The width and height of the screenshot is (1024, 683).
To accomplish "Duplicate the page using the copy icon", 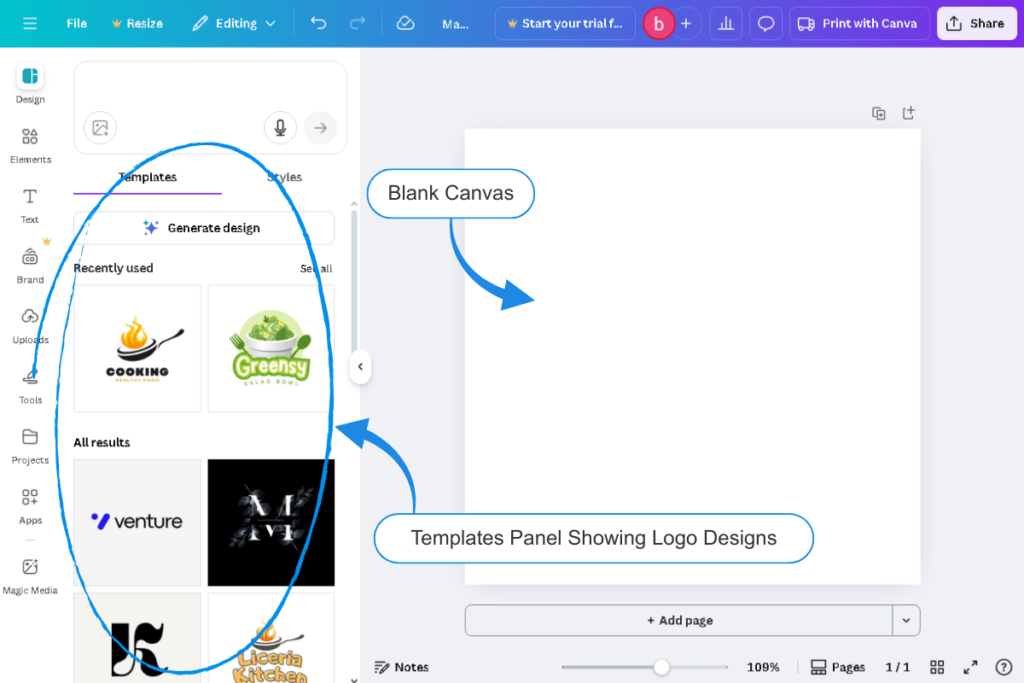I will point(878,113).
